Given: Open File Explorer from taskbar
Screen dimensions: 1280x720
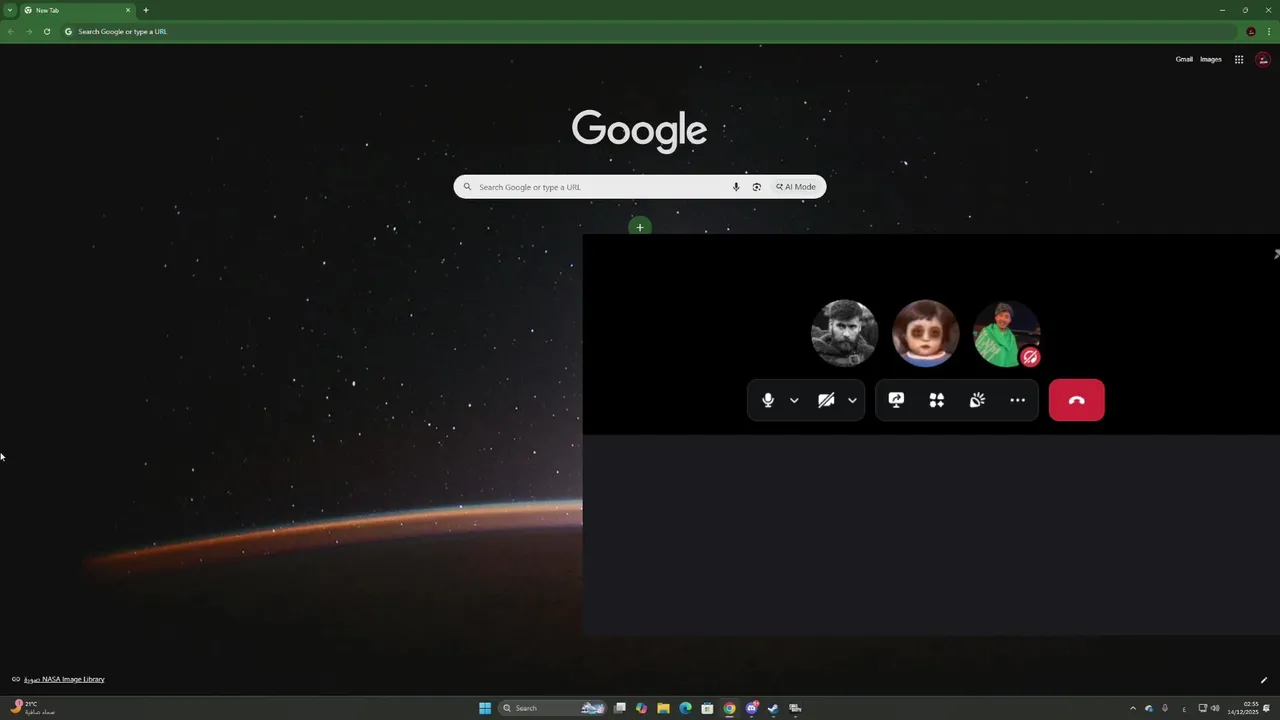Looking at the screenshot, I should click(x=663, y=708).
